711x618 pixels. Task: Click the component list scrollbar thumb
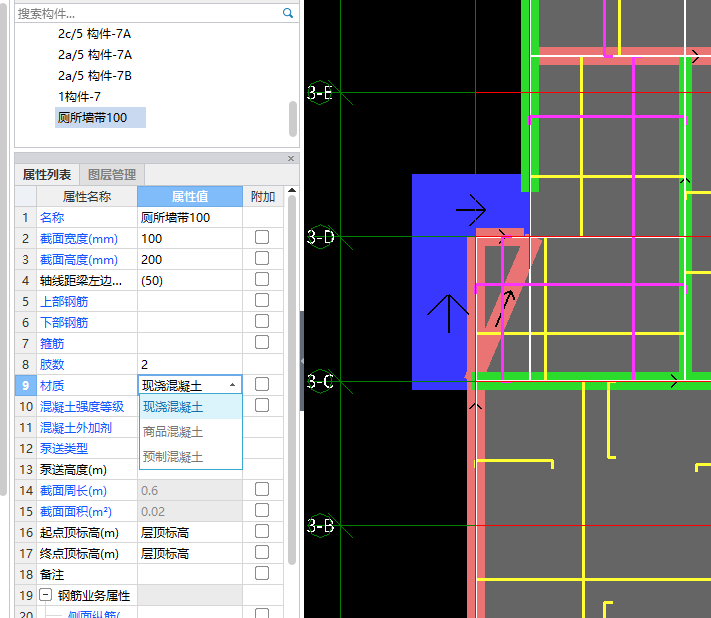[293, 119]
